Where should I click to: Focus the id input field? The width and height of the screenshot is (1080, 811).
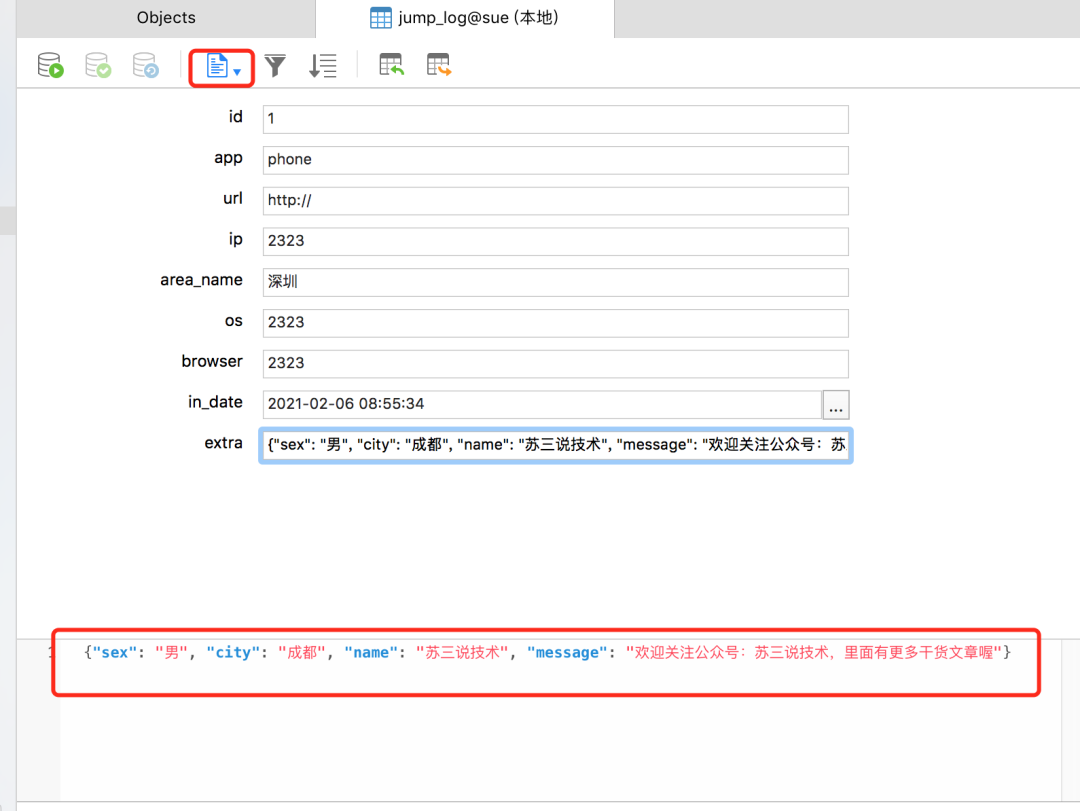tap(555, 119)
